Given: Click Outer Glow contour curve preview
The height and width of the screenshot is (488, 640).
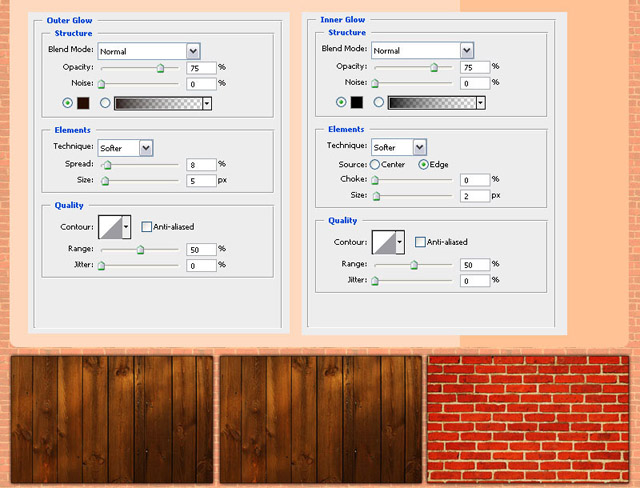Looking at the screenshot, I should (x=110, y=227).
